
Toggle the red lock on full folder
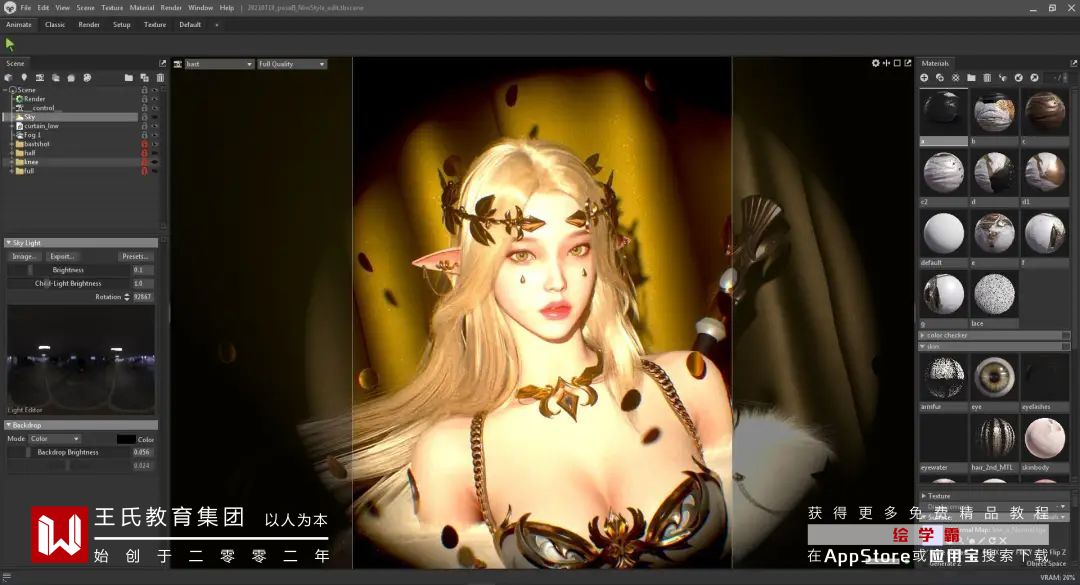pos(145,171)
